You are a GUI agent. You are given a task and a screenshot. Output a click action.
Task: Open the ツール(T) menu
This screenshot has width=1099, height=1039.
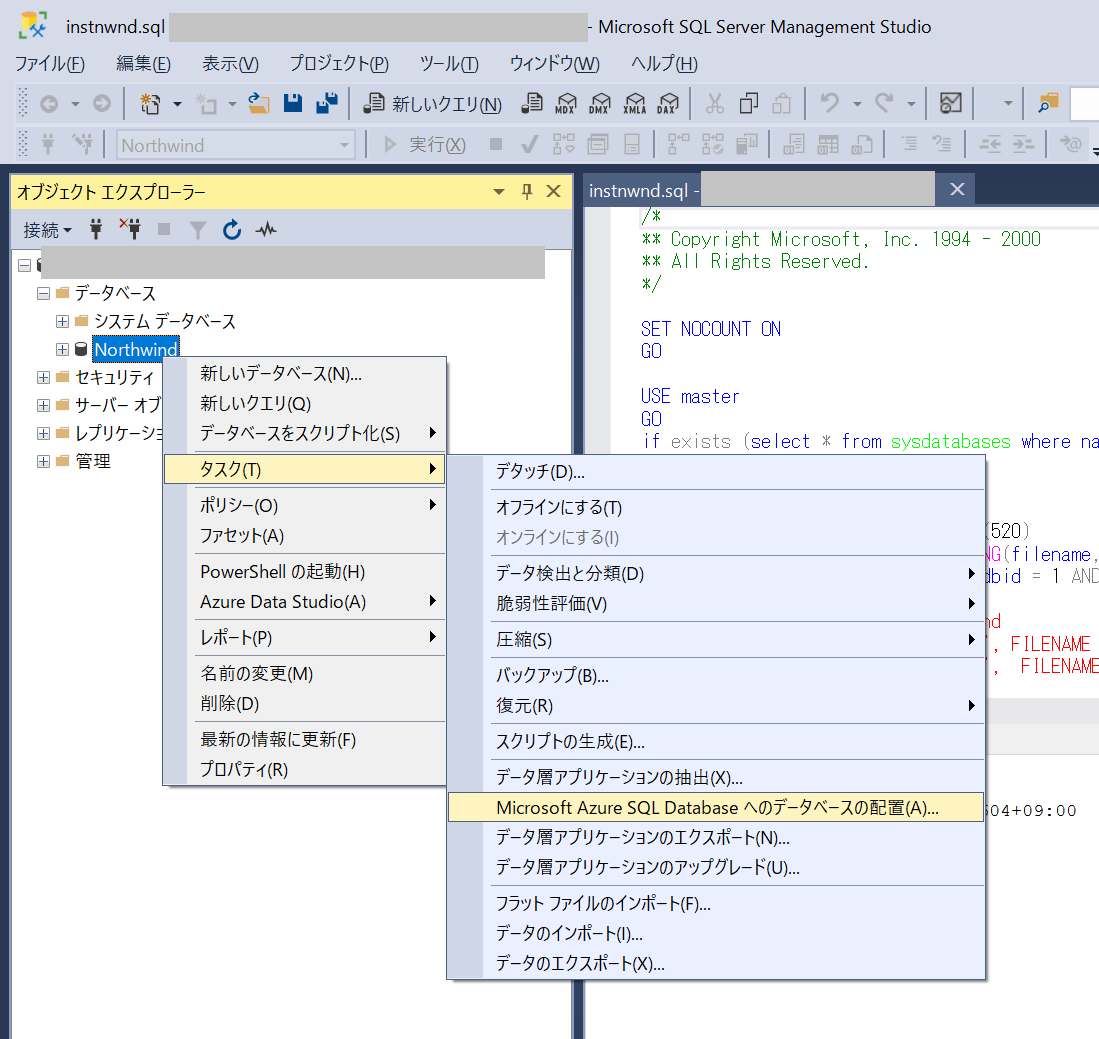tap(449, 64)
